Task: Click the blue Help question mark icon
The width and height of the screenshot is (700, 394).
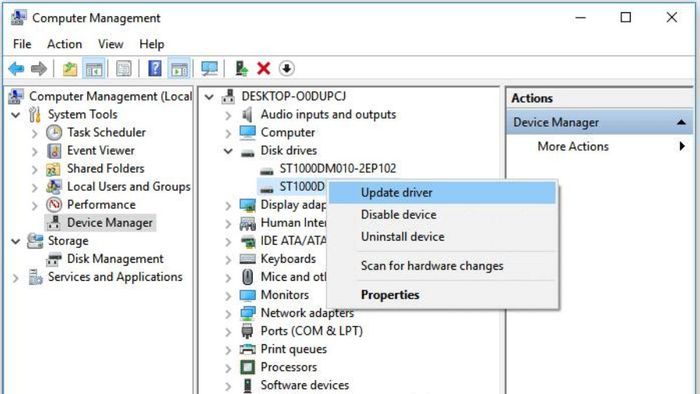Action: [x=154, y=69]
